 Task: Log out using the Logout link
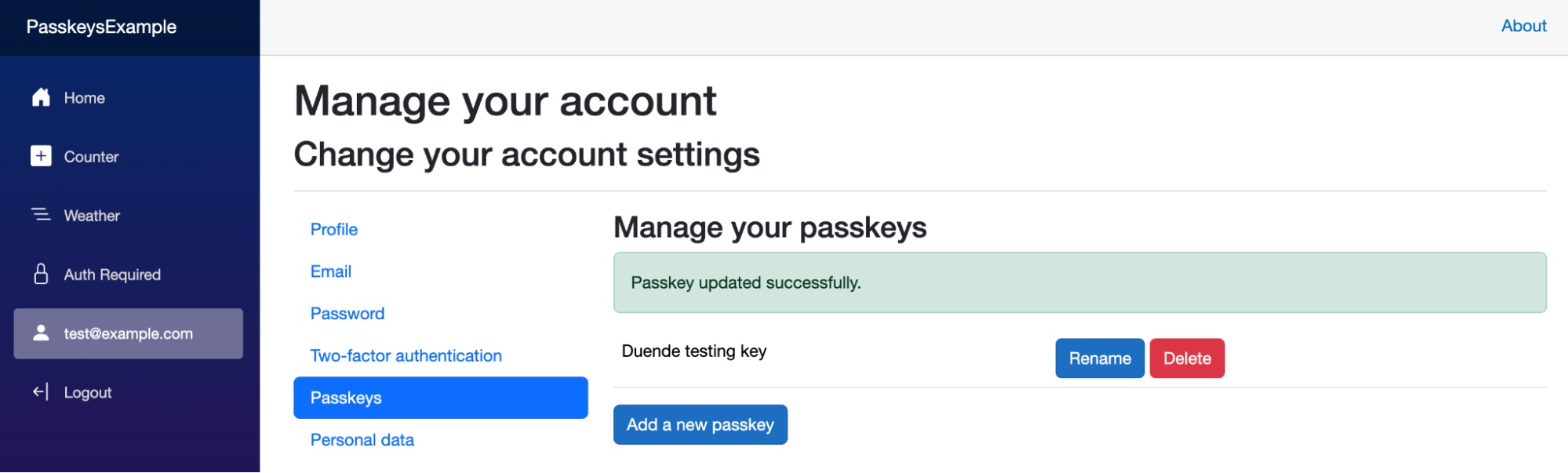pos(88,392)
